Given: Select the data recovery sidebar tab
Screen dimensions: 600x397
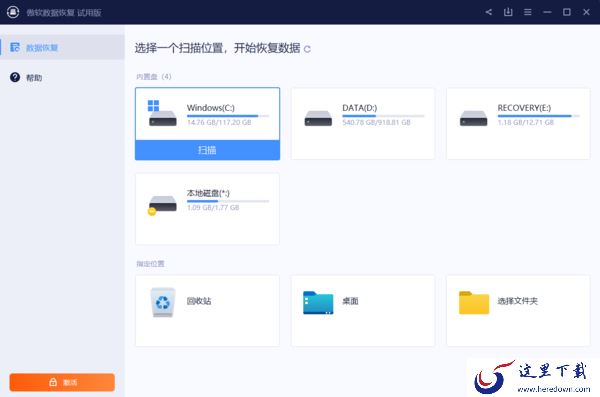Looking at the screenshot, I should (x=62, y=47).
